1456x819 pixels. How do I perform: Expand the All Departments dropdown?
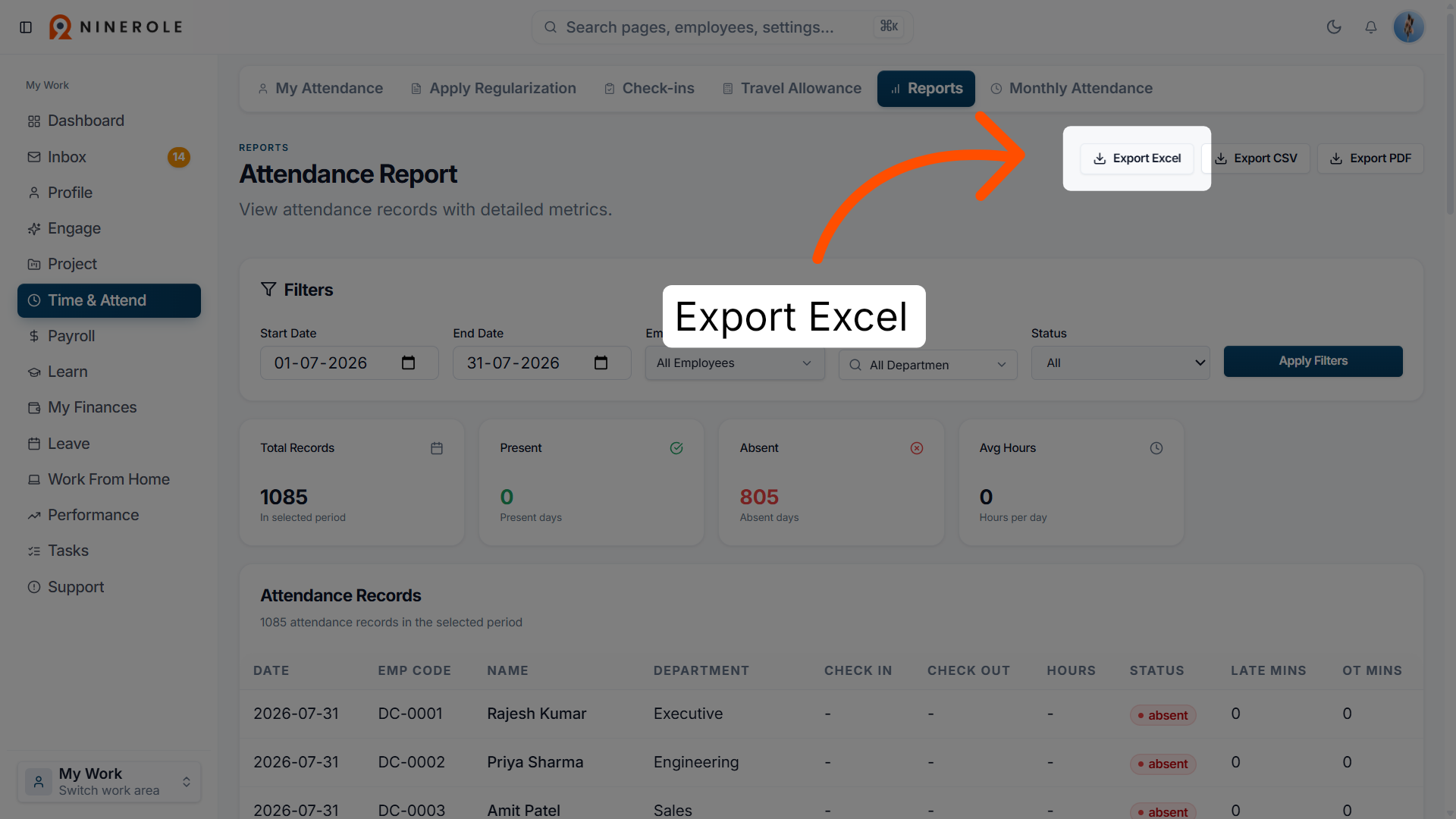point(927,365)
